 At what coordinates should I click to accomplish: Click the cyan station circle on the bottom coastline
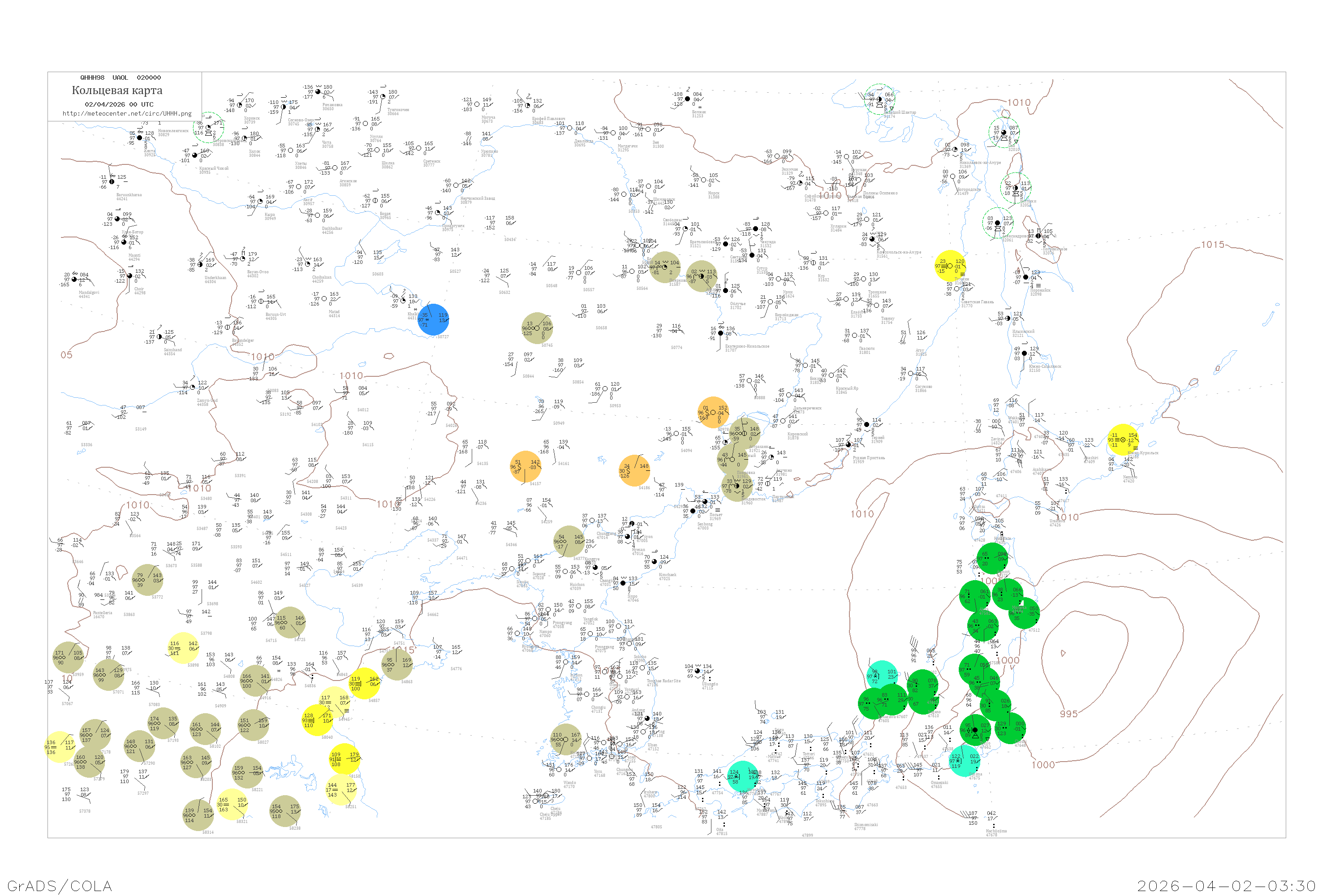coord(743,776)
